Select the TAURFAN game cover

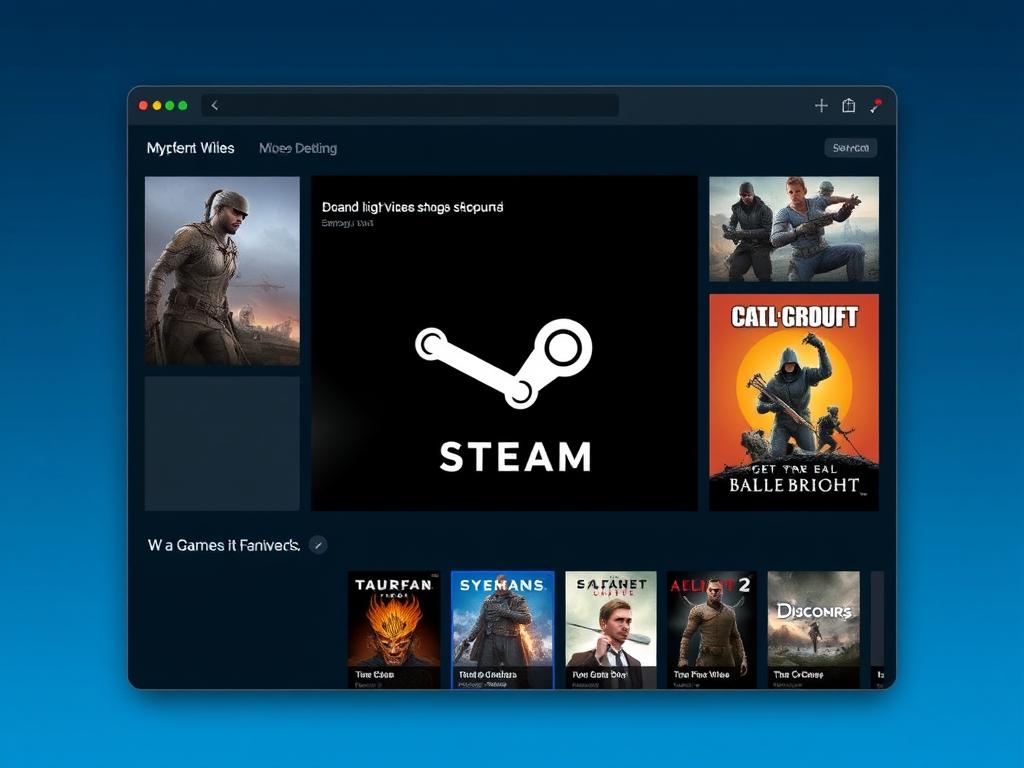coord(394,629)
